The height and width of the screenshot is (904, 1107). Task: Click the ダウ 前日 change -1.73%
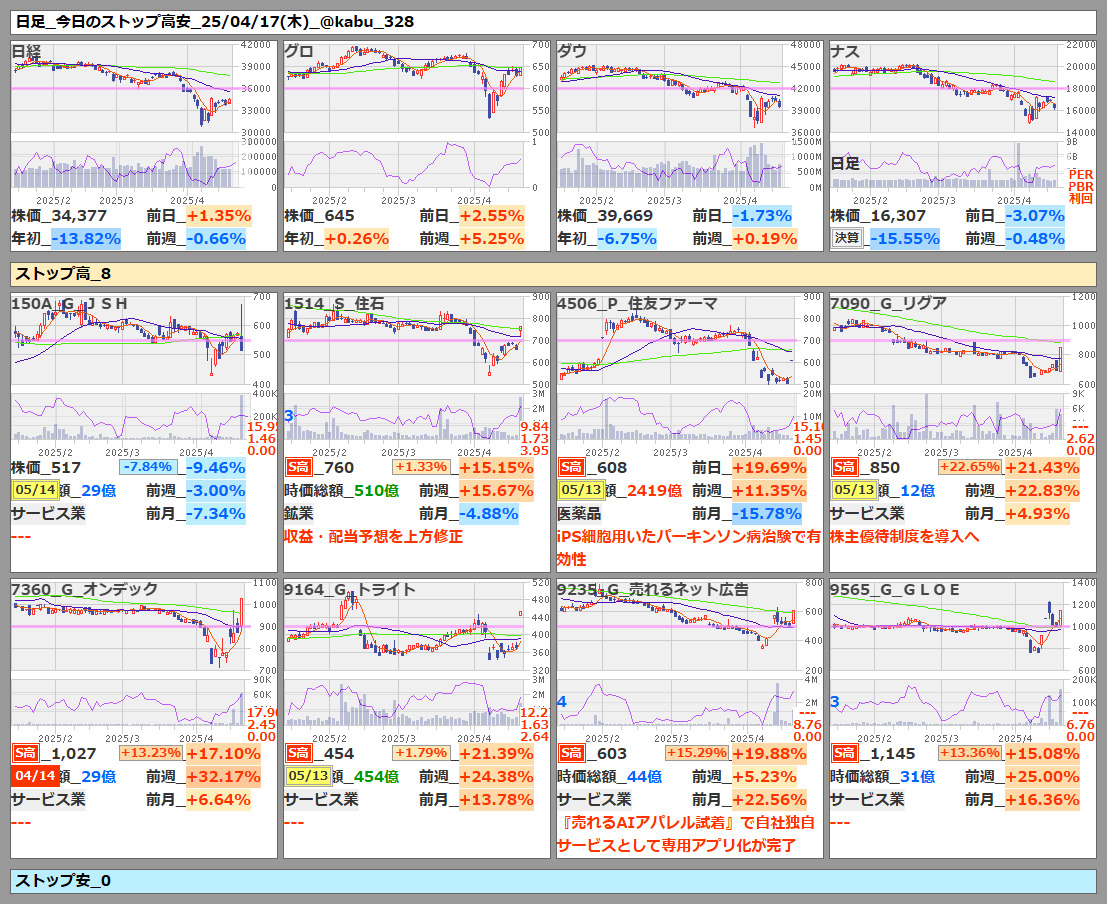pyautogui.click(x=762, y=216)
